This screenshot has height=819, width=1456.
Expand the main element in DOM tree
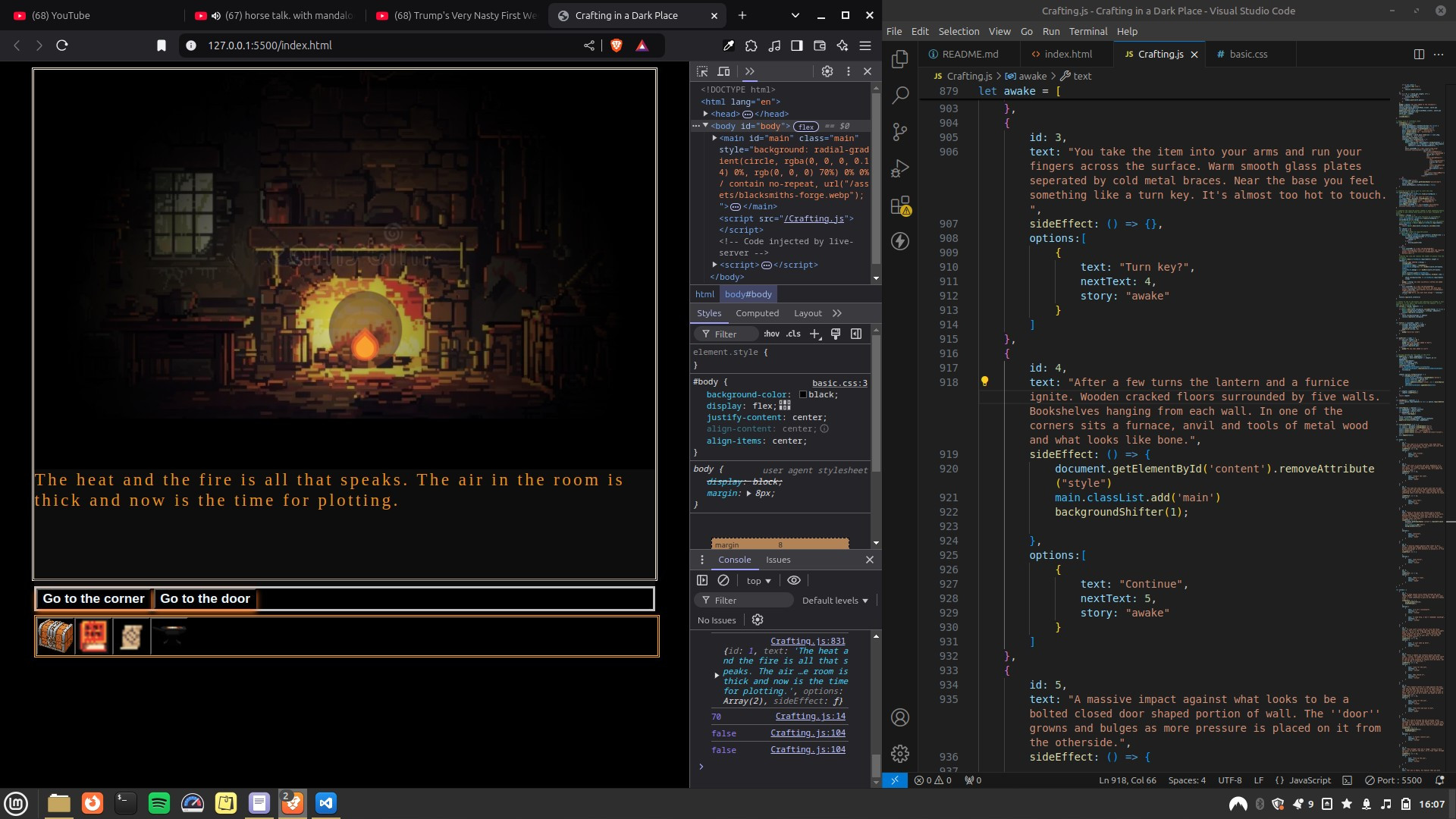pyautogui.click(x=715, y=138)
